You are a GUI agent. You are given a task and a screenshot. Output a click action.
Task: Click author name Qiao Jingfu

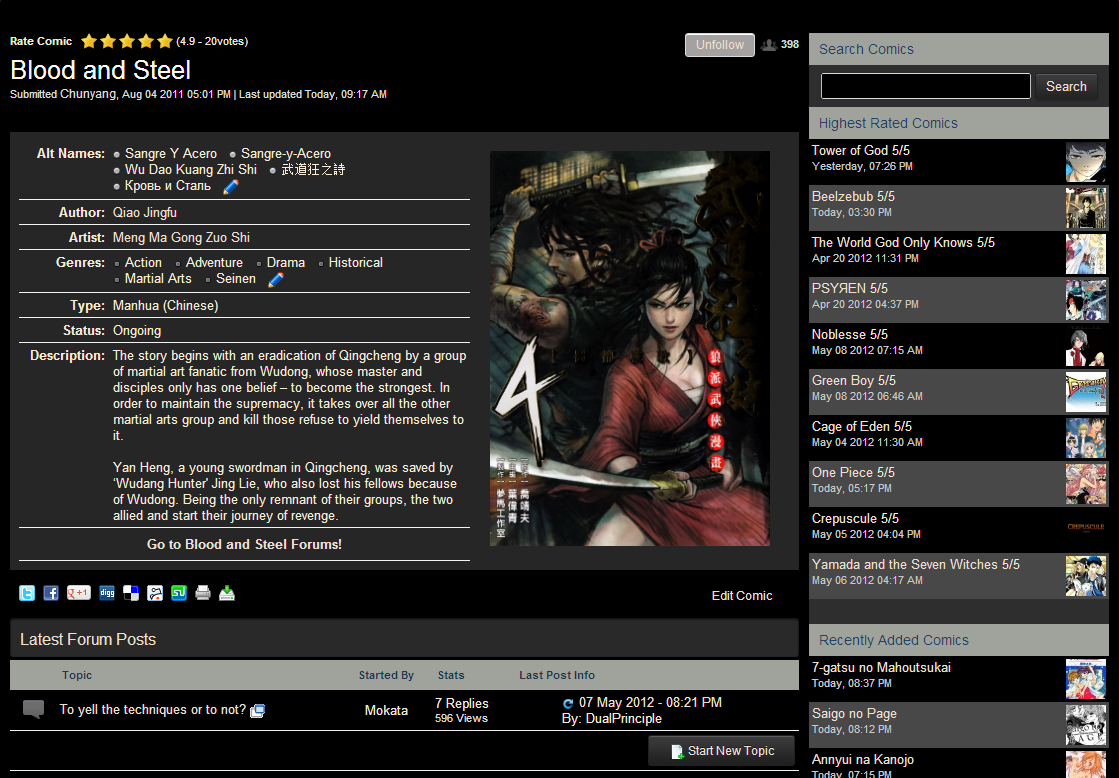coord(145,213)
